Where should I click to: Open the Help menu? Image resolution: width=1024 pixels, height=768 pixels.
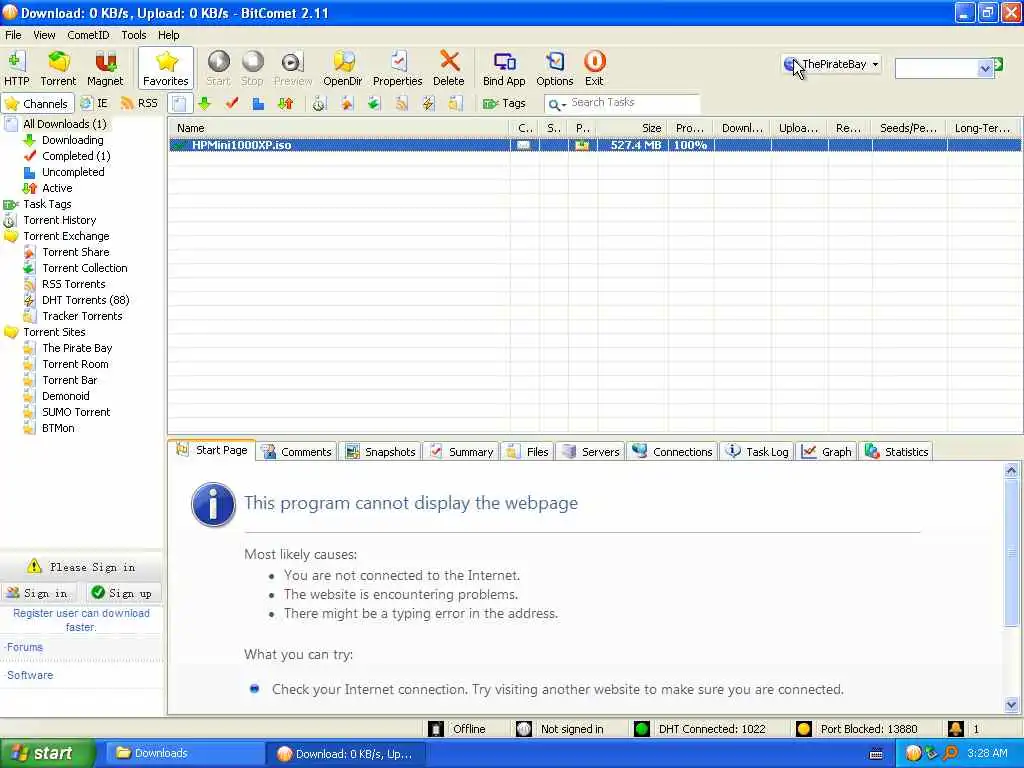click(168, 35)
